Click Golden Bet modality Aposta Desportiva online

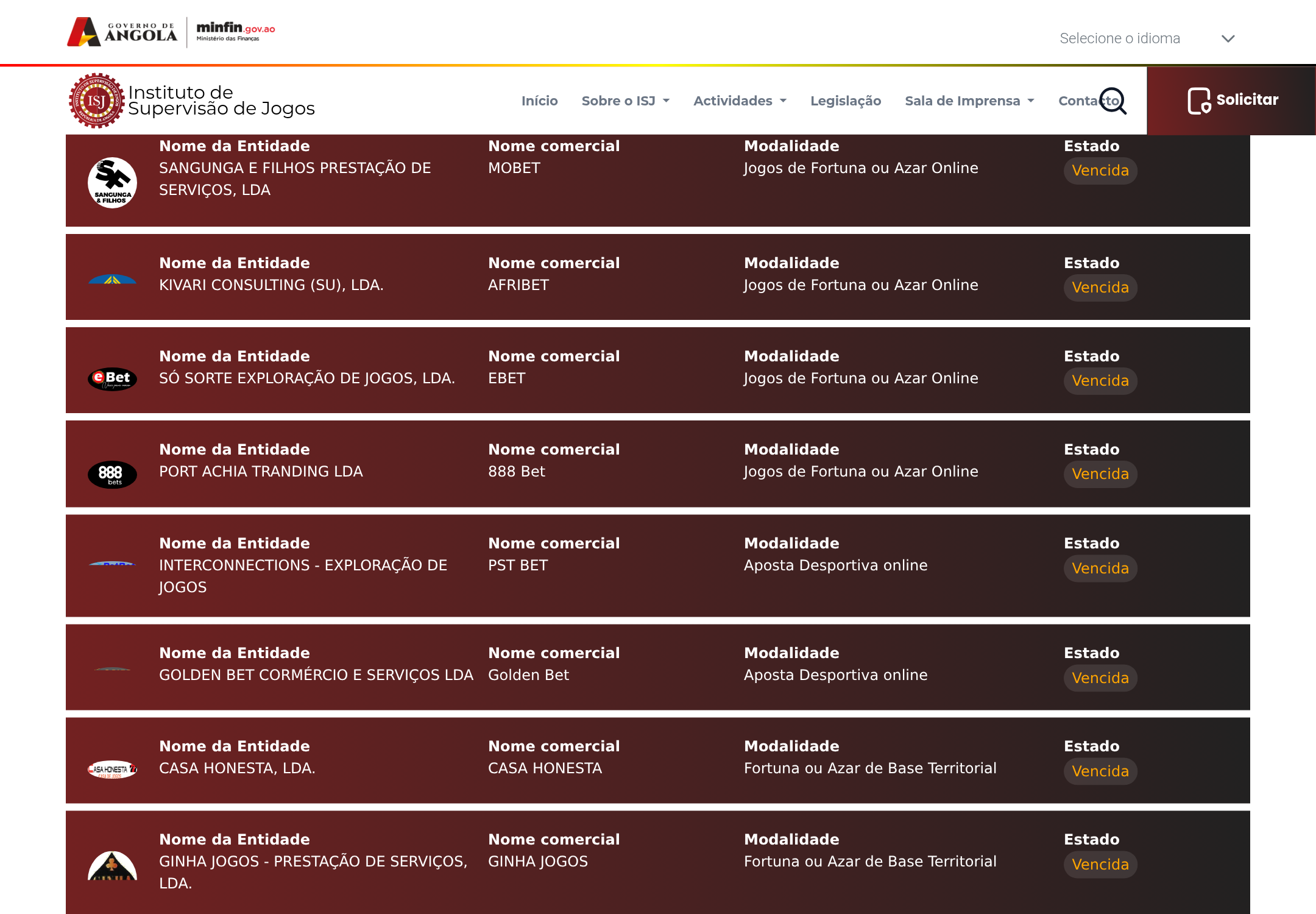click(x=836, y=675)
